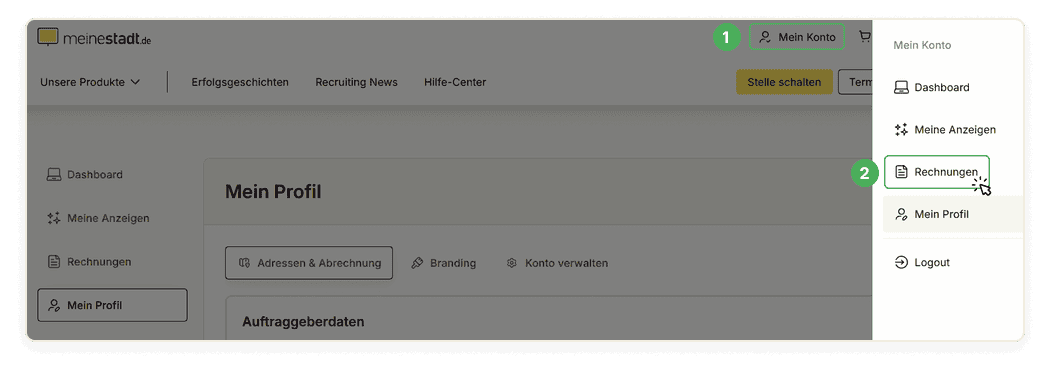
Task: Click the Konto verwalten gear icon
Action: 512,263
